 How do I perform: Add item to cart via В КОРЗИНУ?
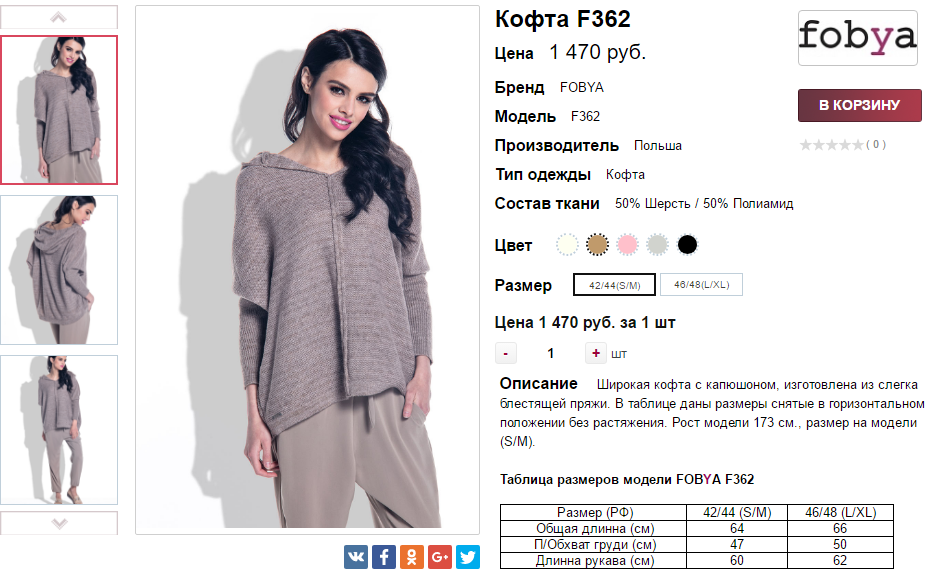click(860, 105)
